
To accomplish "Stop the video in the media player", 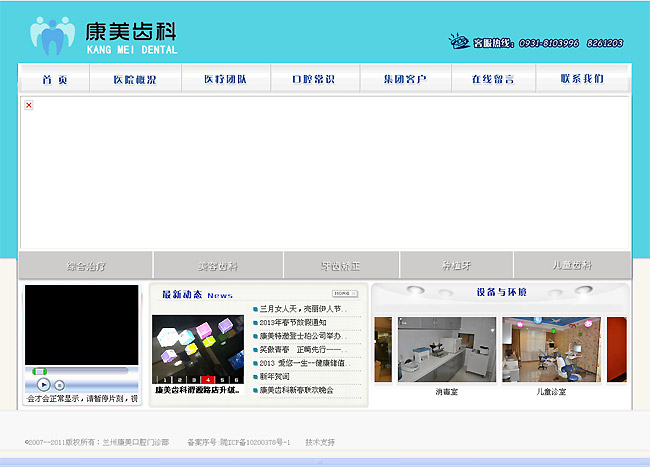I will tap(60, 385).
